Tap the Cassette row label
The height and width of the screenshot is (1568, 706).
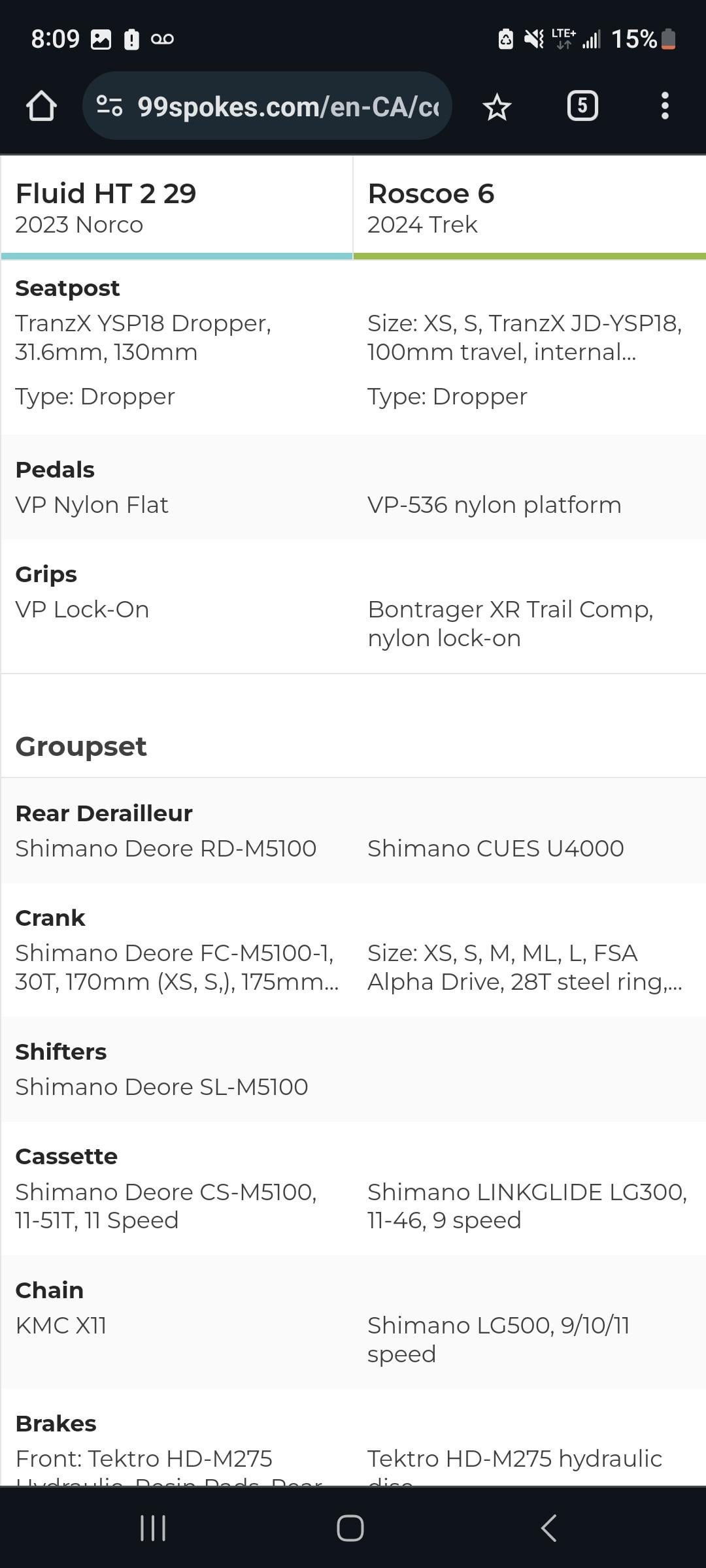pos(66,1156)
